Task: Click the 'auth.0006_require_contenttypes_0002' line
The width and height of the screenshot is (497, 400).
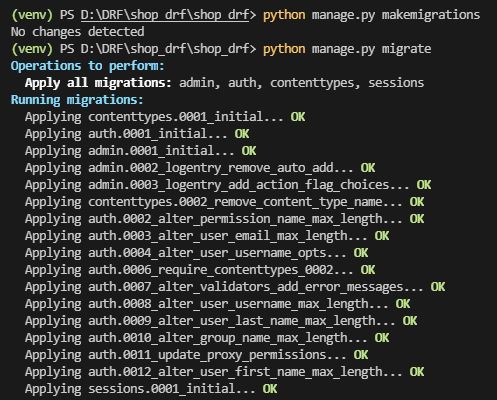Action: [200, 270]
